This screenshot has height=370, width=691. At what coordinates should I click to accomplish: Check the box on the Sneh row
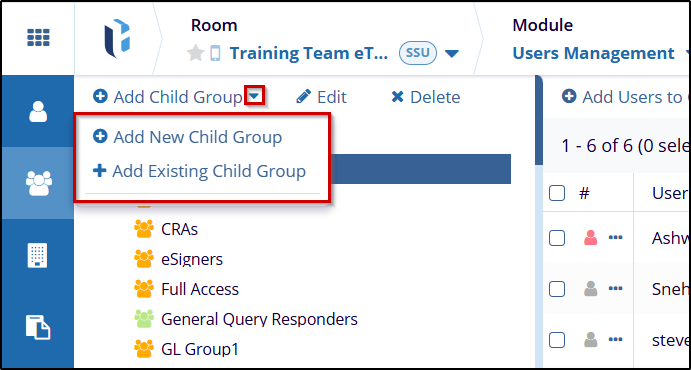point(557,289)
